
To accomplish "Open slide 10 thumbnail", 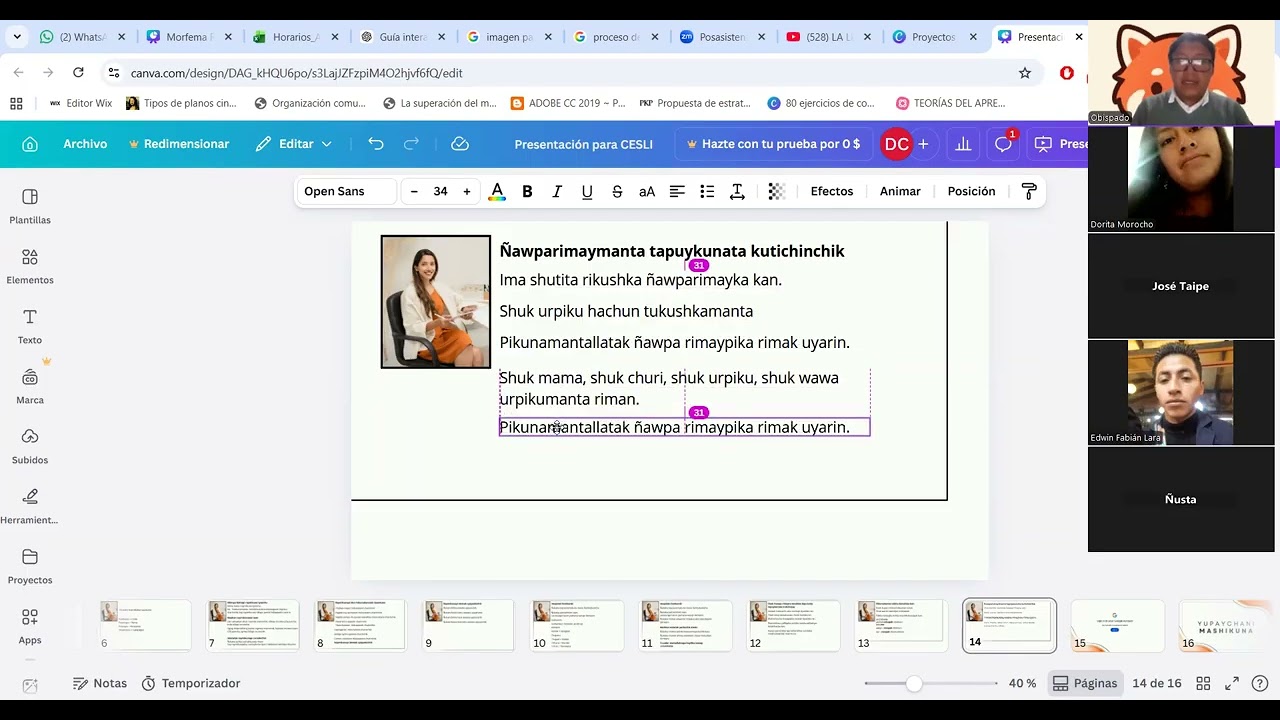I will coord(577,626).
